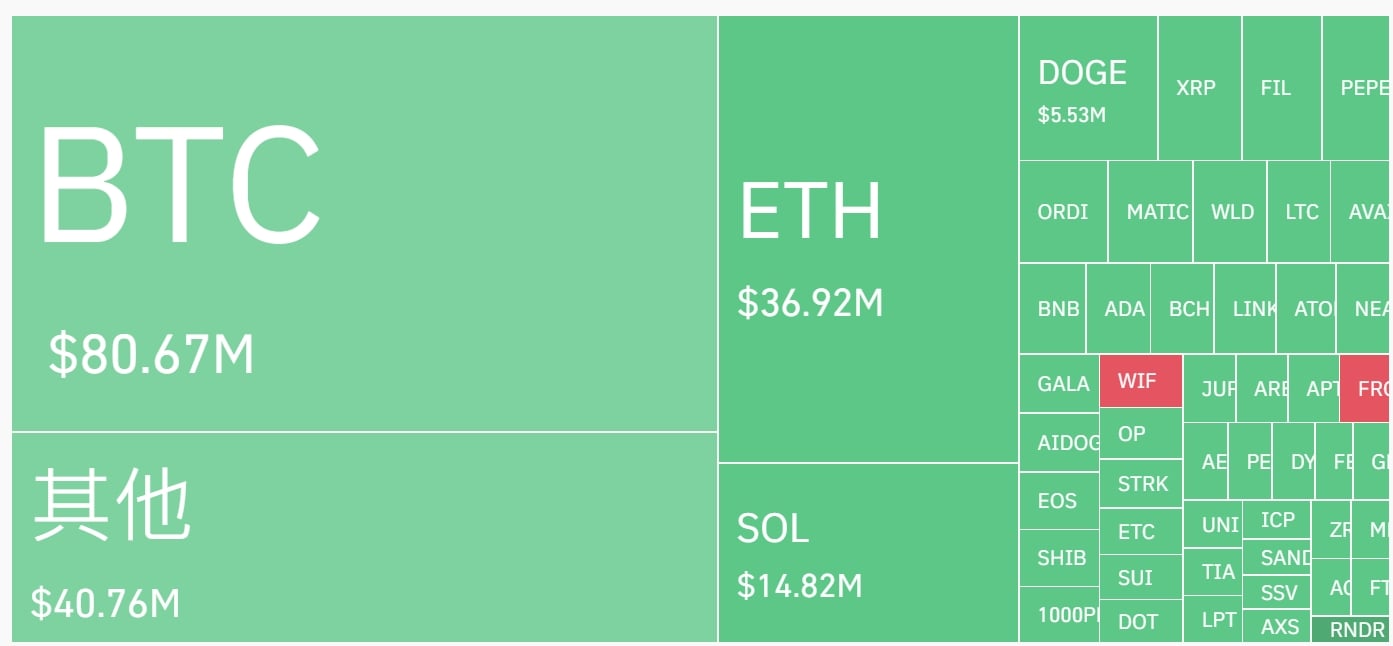Select the 其他 $40.76M block
Image resolution: width=1393 pixels, height=646 pixels.
364,537
